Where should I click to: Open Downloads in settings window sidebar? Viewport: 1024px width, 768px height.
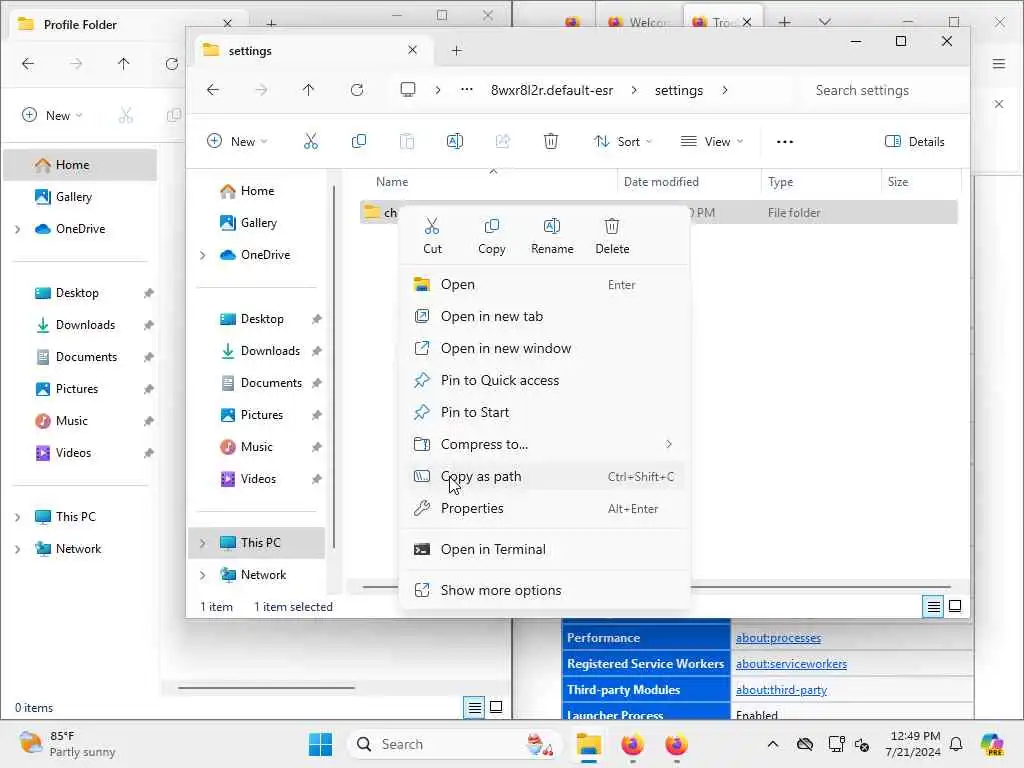point(260,351)
